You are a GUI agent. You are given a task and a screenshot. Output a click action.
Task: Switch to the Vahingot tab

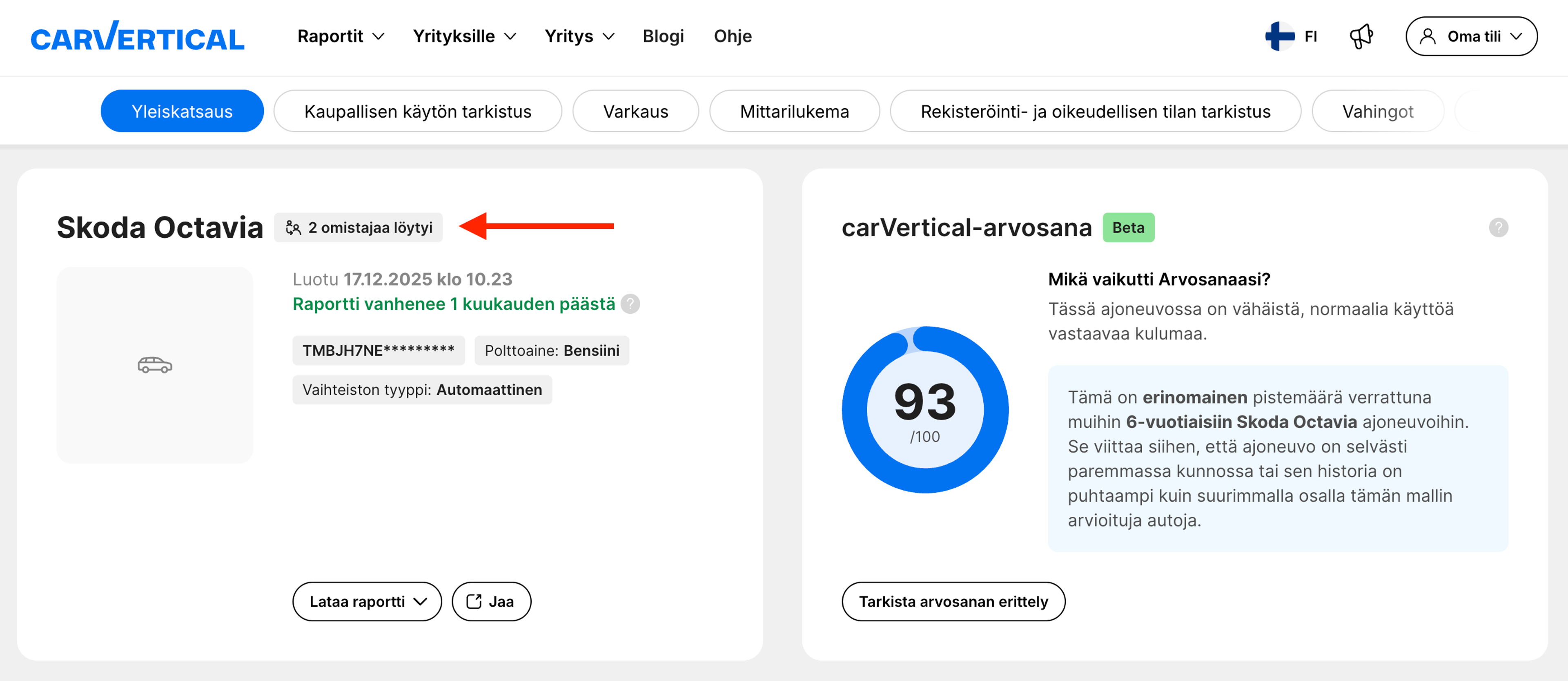1377,111
